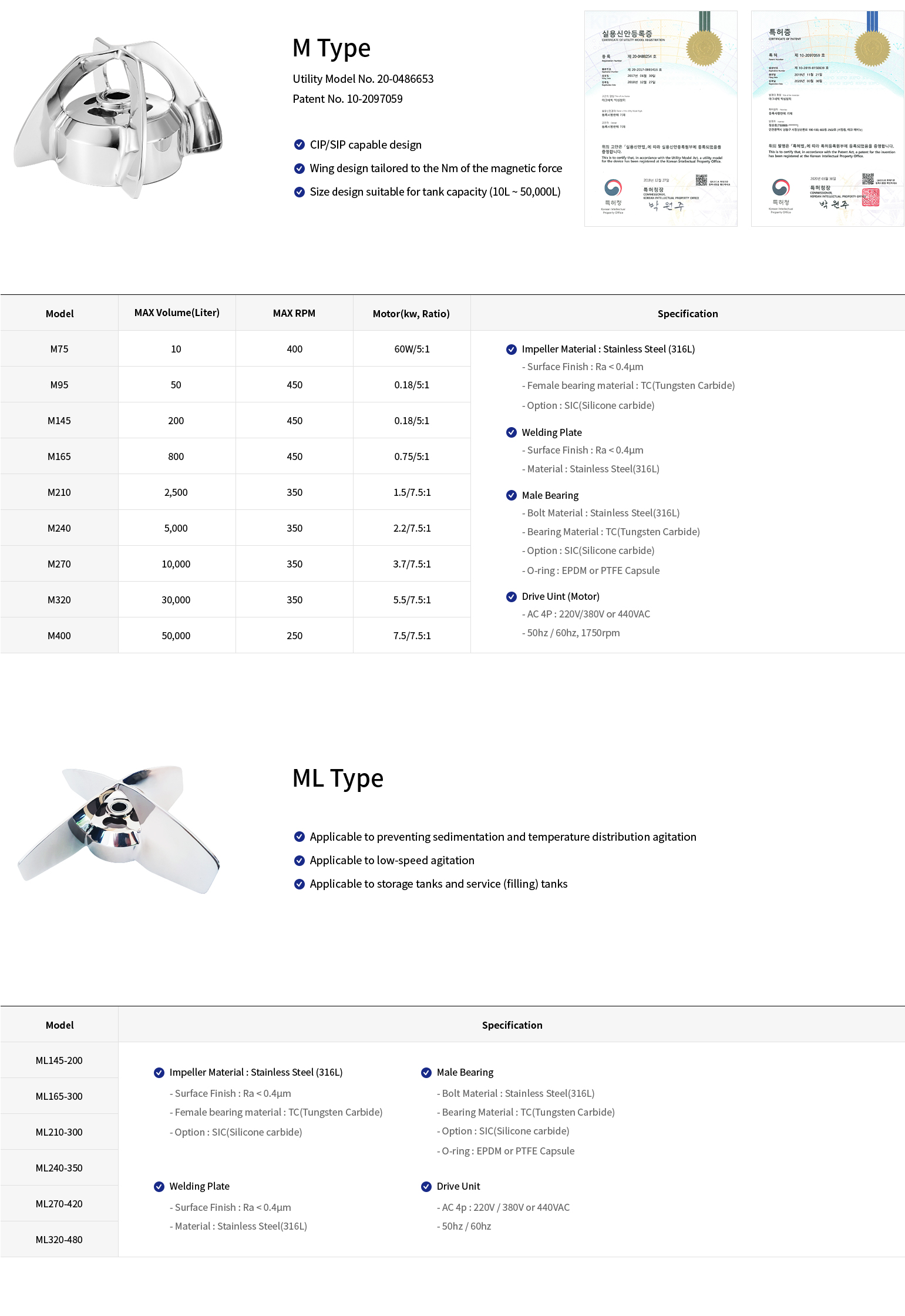Click the checkmark icon next to Drive Unit in ML table

(426, 1186)
